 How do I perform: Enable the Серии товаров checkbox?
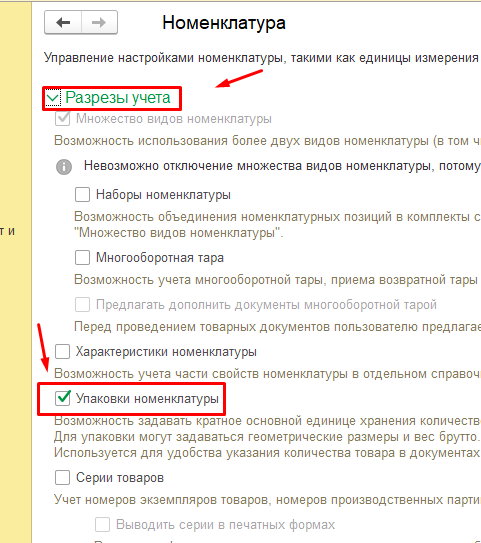click(63, 478)
